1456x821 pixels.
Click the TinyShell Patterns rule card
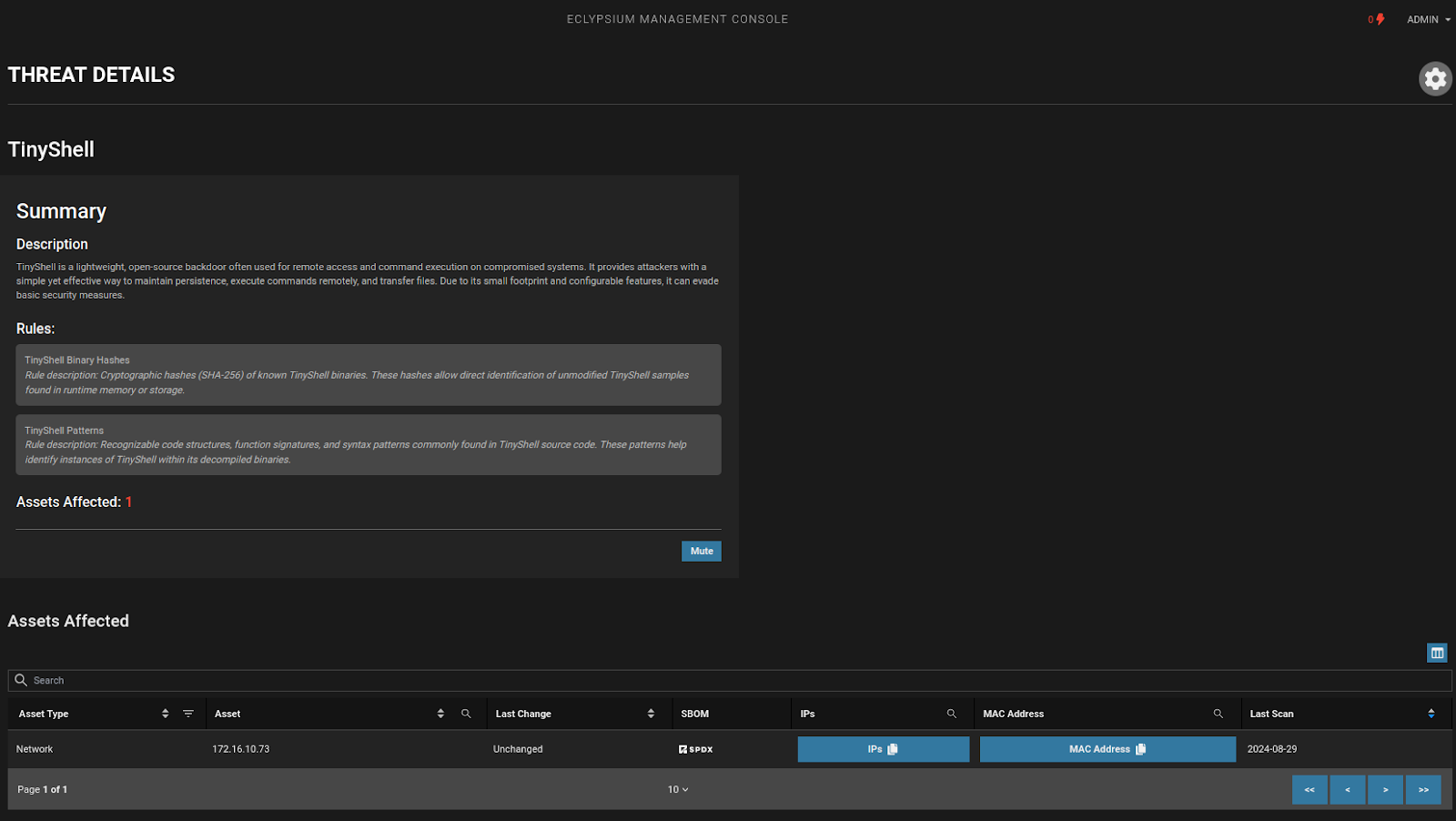(x=369, y=445)
